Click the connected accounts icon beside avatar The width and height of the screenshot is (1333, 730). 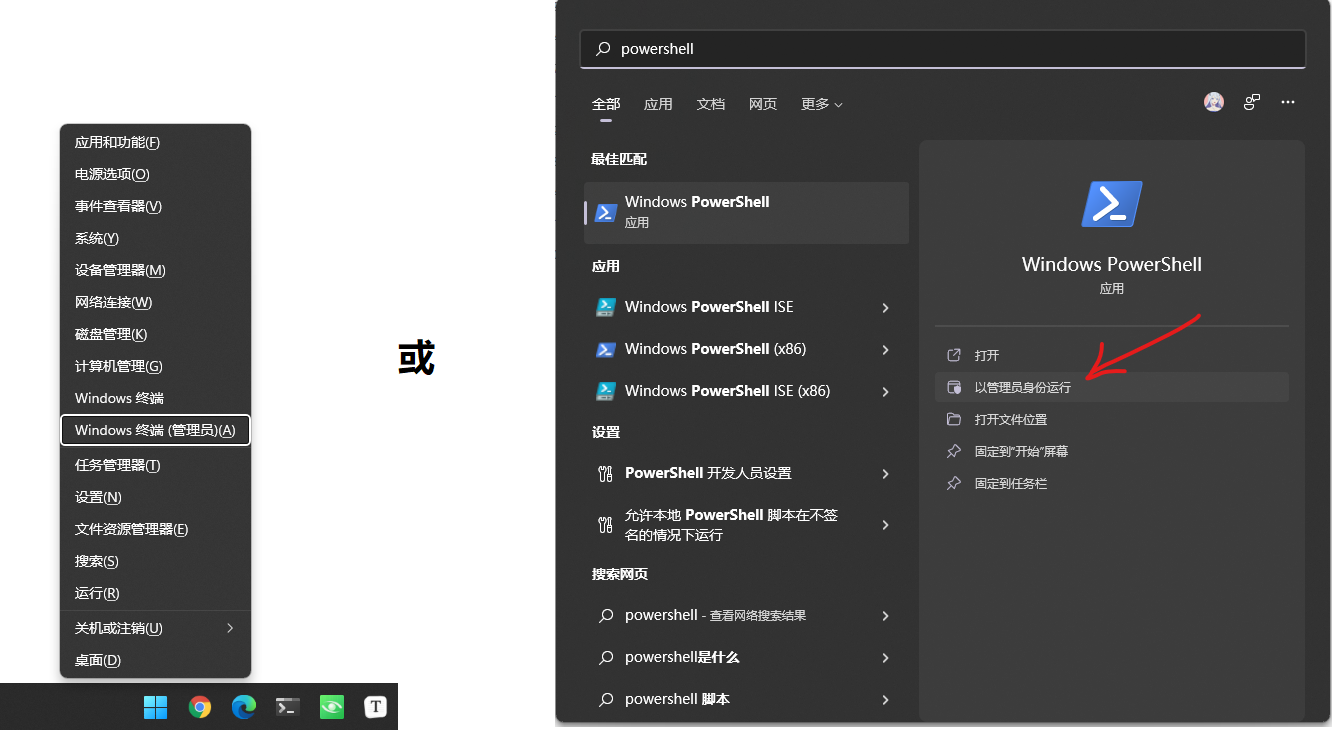pyautogui.click(x=1252, y=102)
